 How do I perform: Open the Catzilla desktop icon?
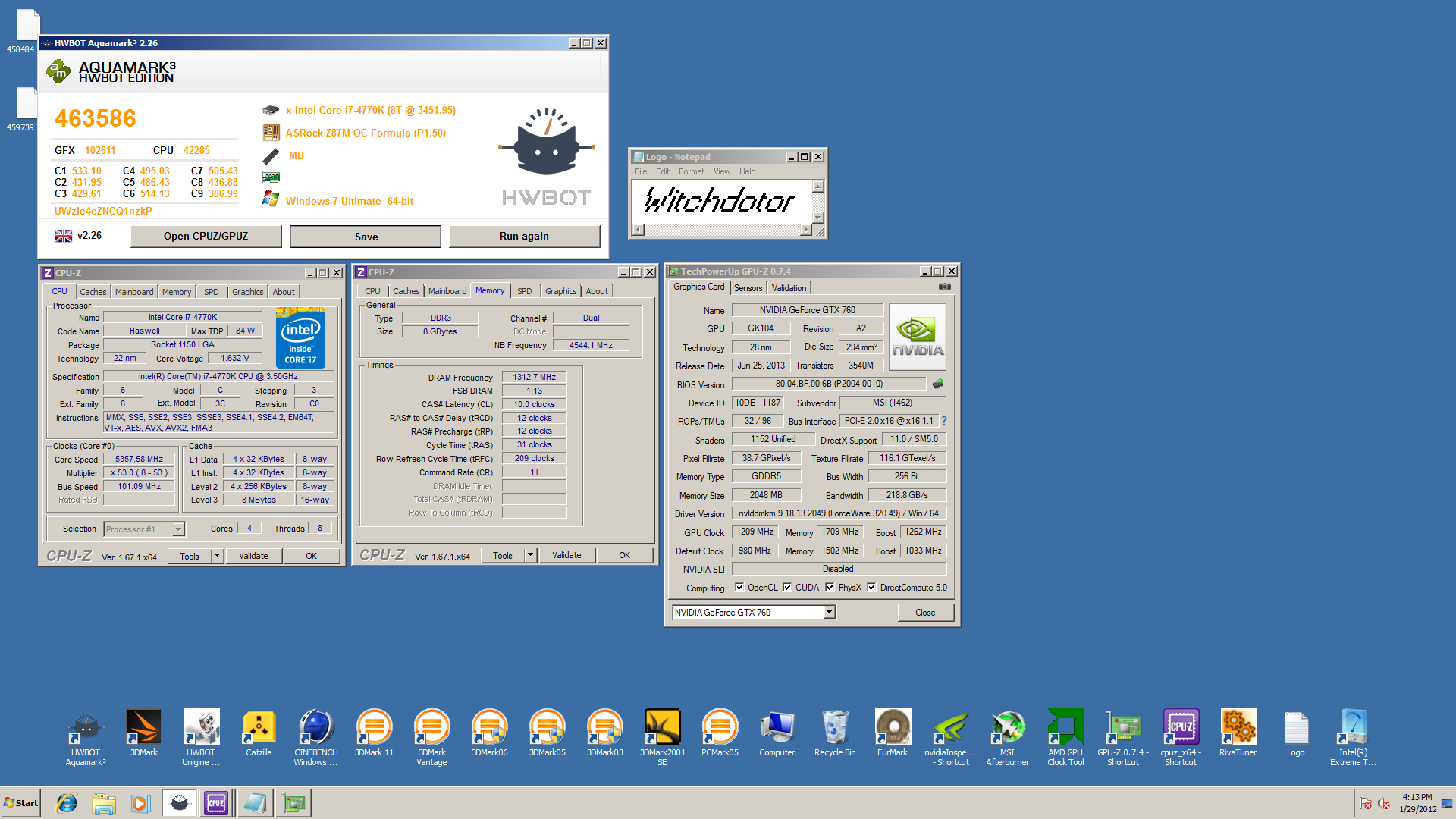click(259, 733)
